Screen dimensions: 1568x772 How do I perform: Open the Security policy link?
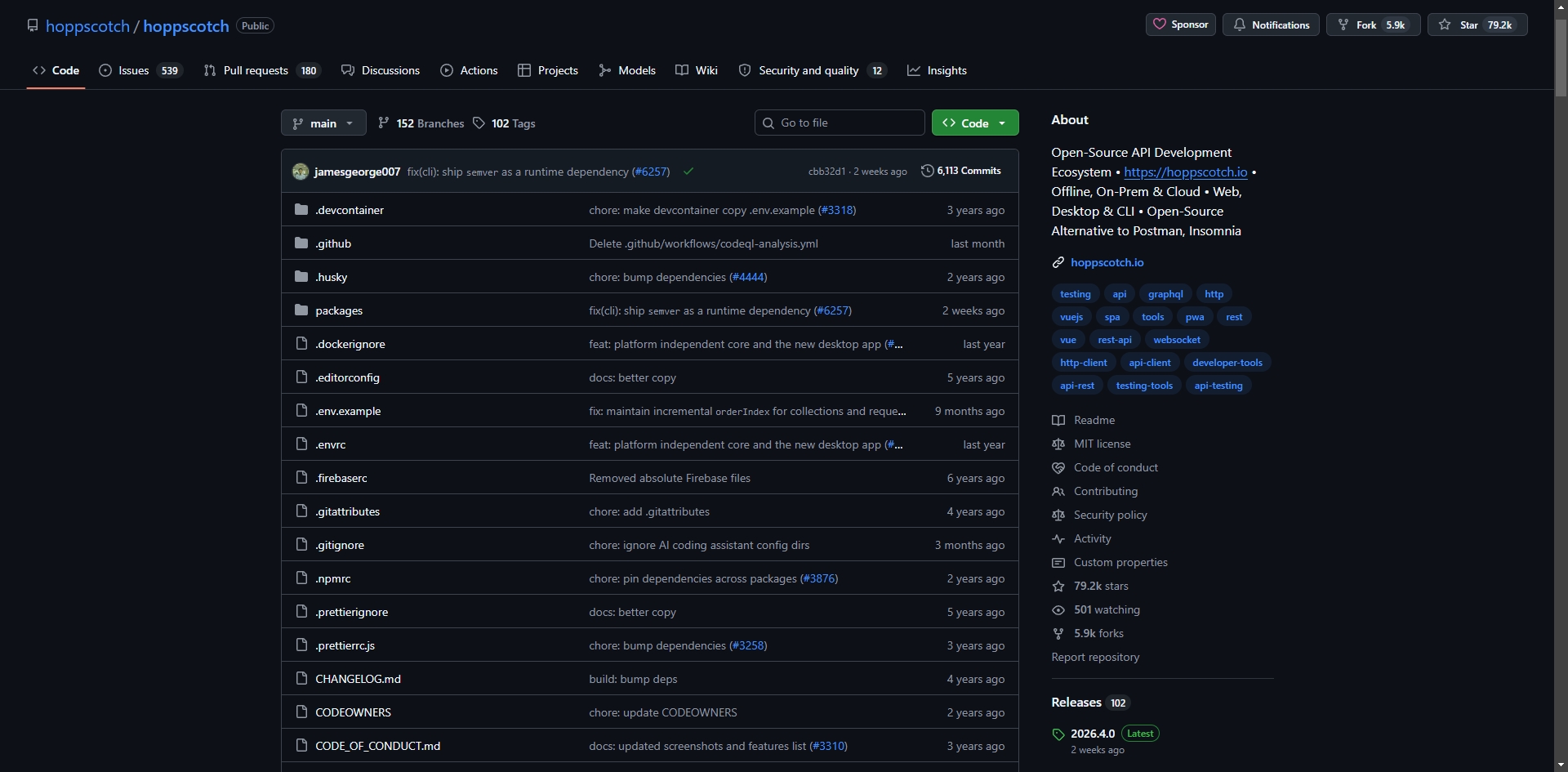point(1111,515)
